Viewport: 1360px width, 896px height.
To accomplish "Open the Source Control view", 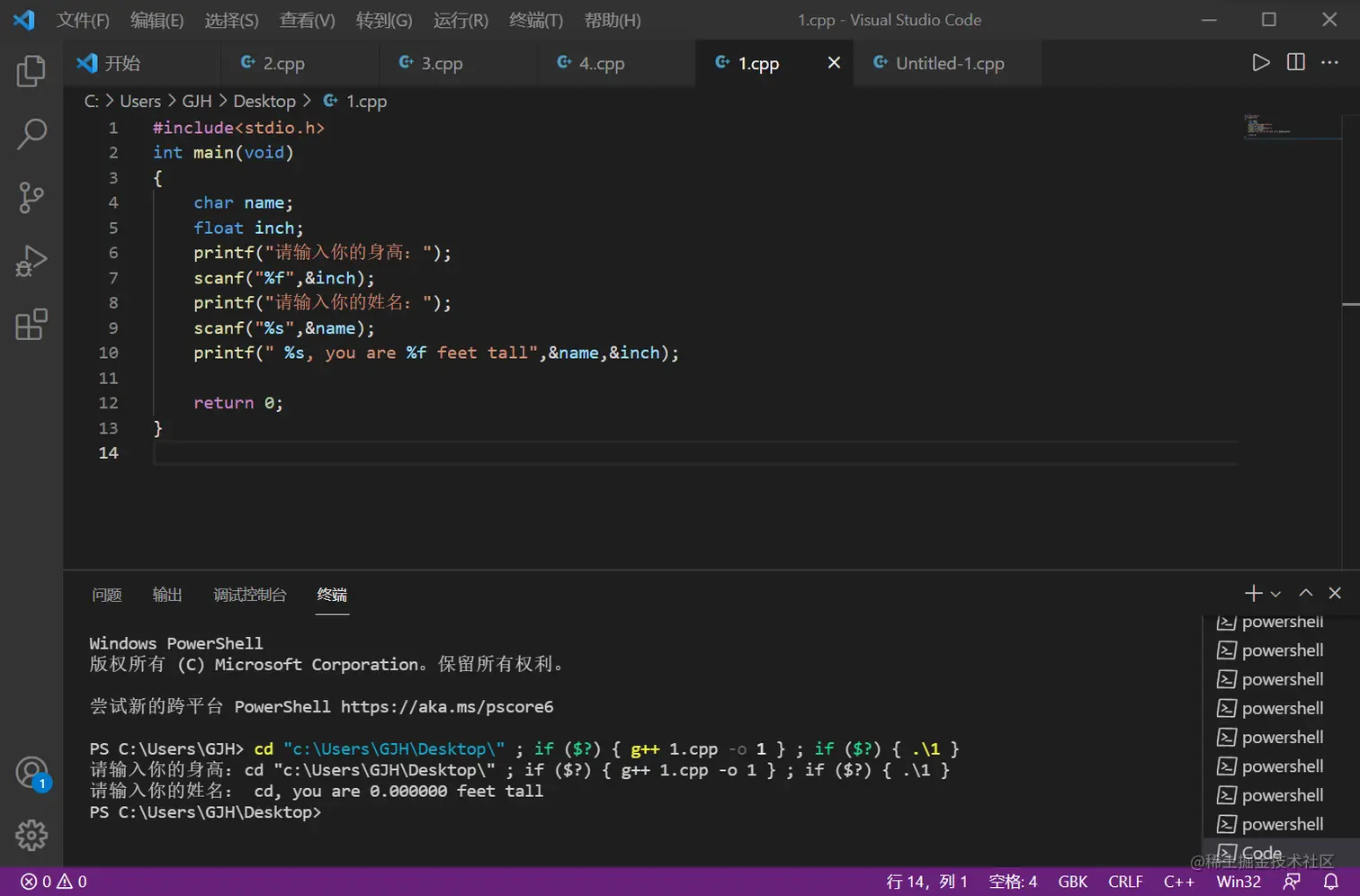I will point(31,197).
